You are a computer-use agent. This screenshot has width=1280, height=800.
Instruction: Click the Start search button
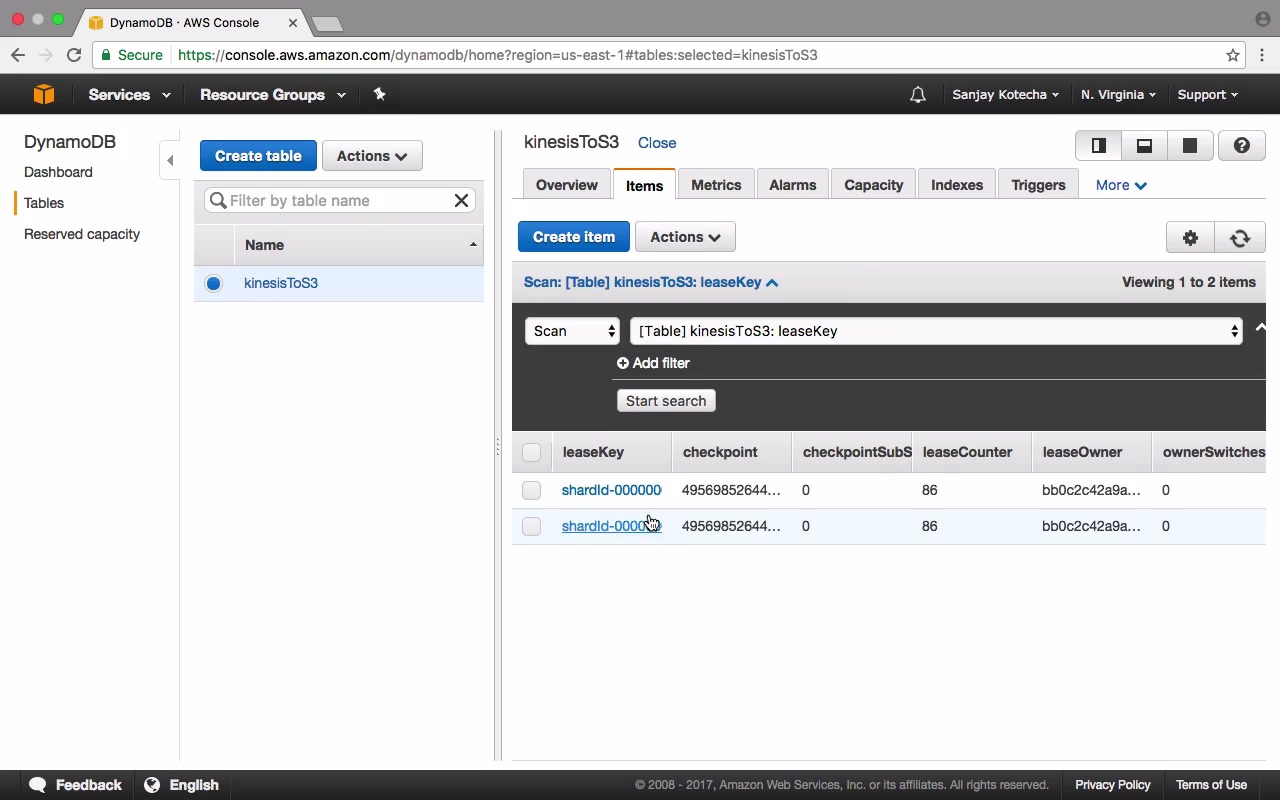pos(666,401)
